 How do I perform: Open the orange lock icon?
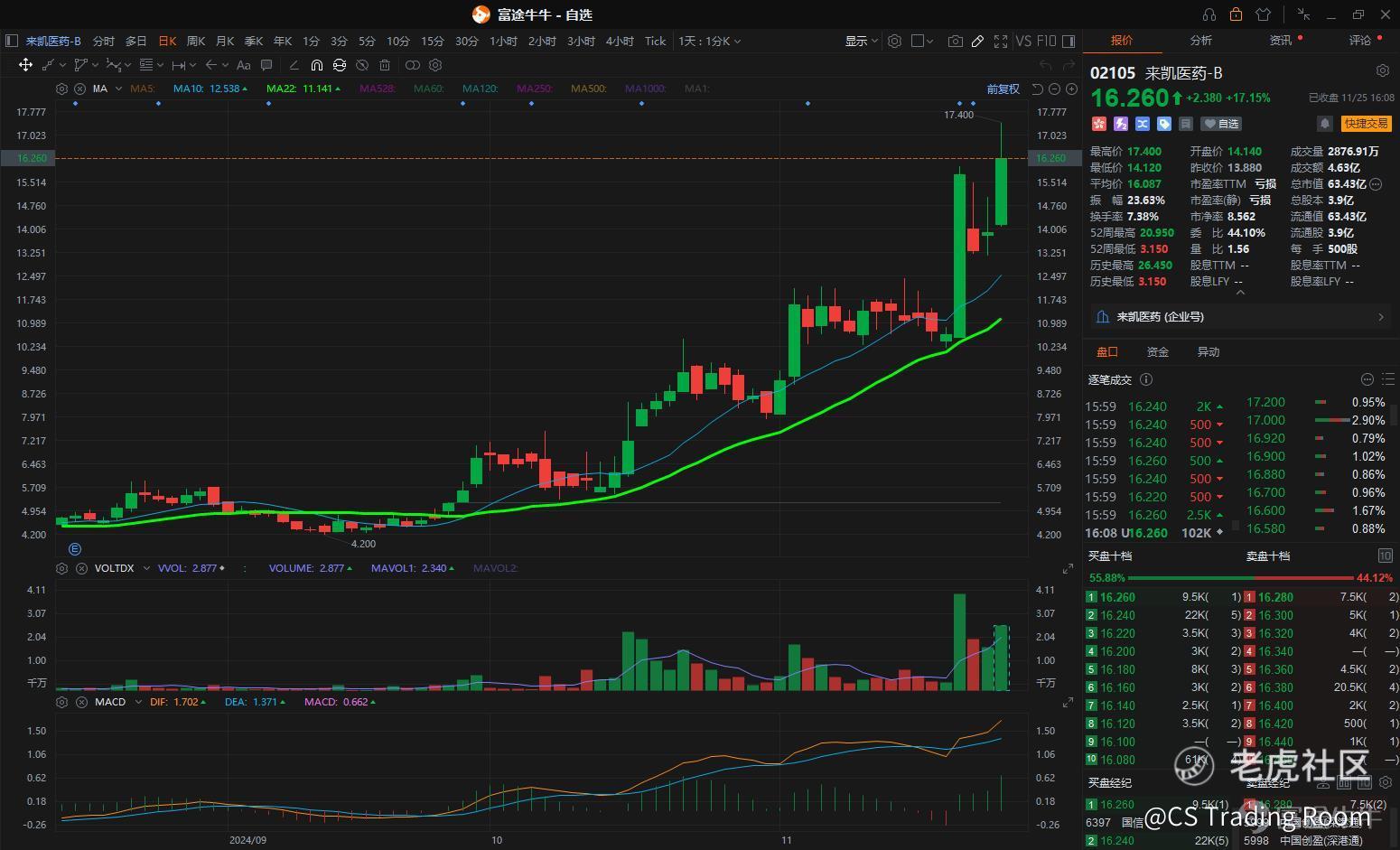pos(1236,14)
